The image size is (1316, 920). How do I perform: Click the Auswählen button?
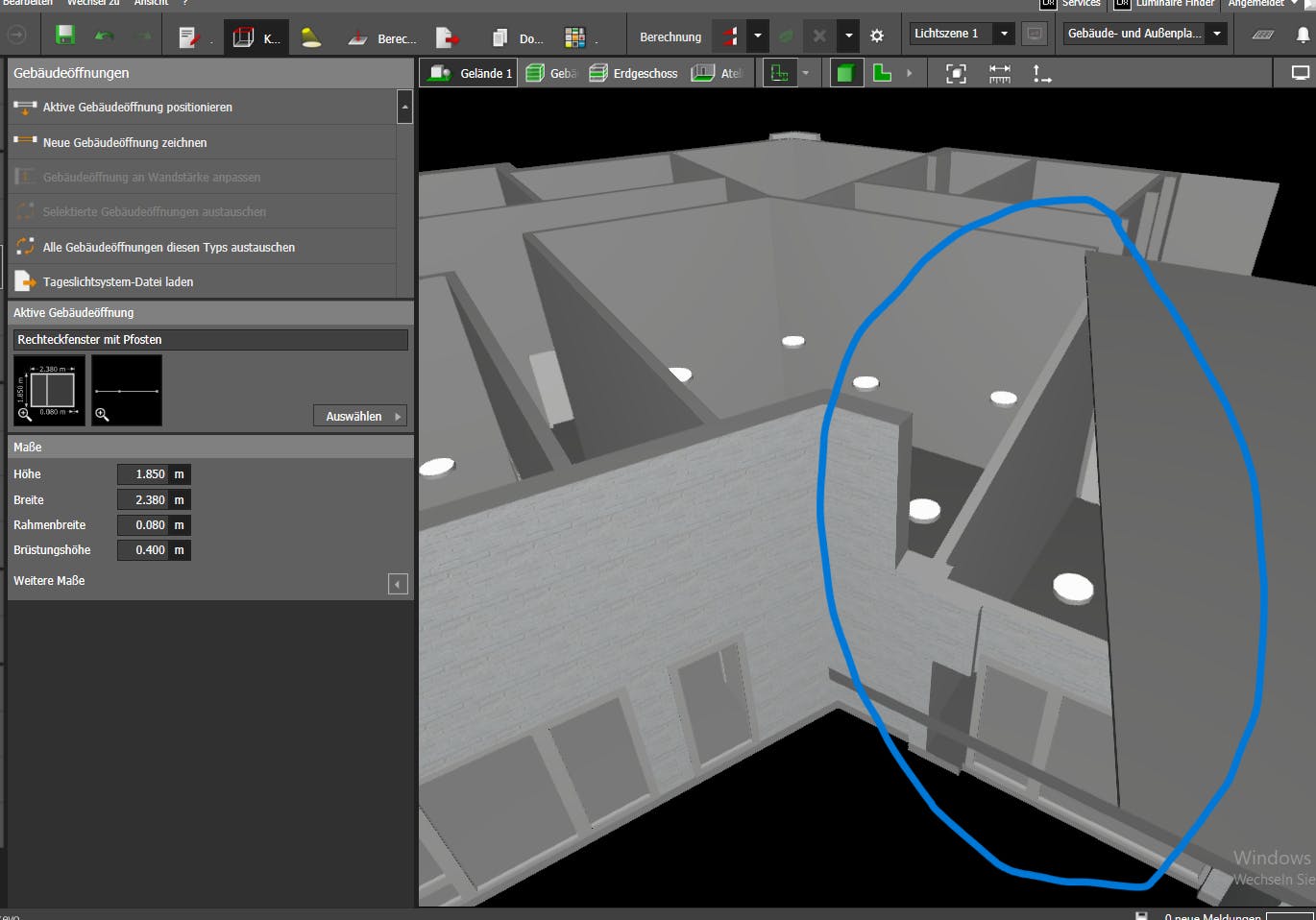pos(359,416)
